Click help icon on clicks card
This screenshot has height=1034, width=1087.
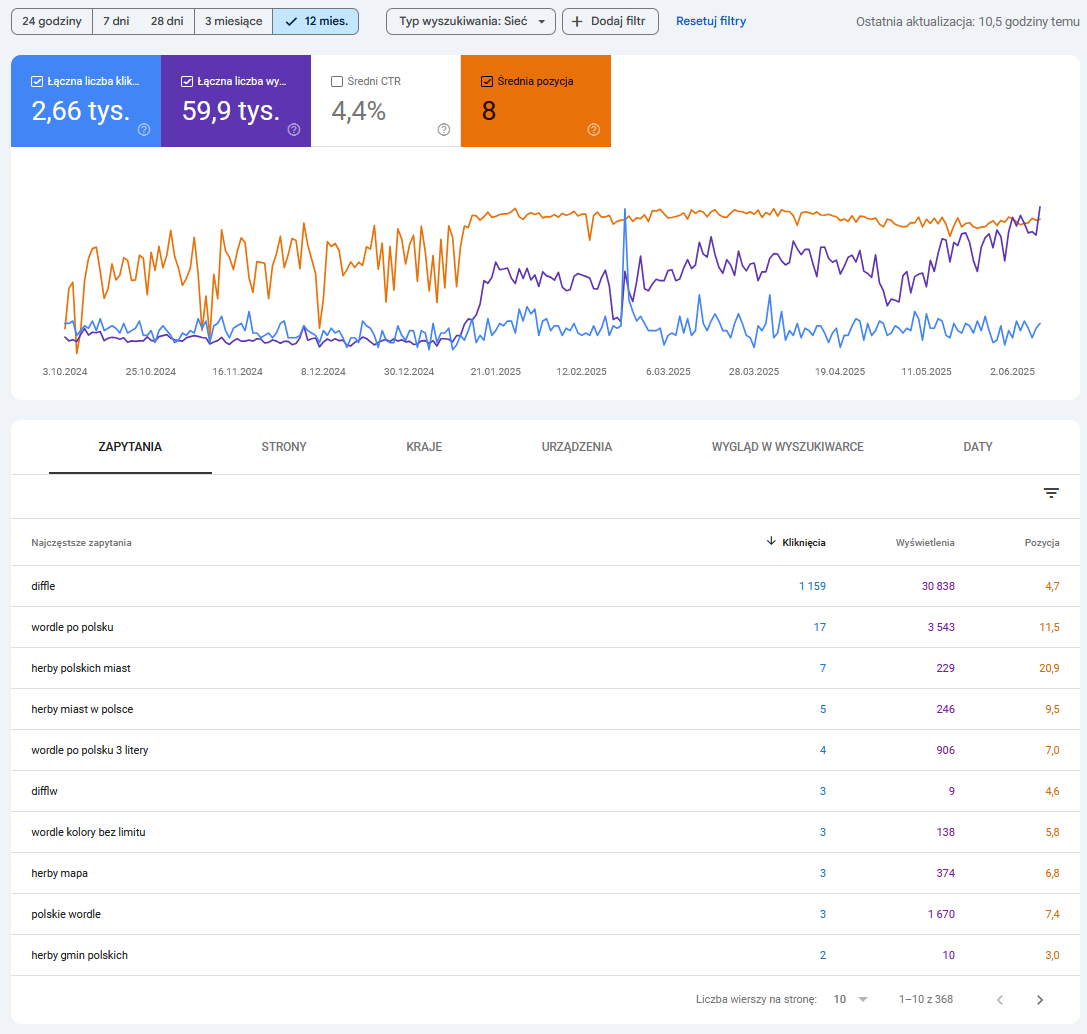[x=144, y=129]
